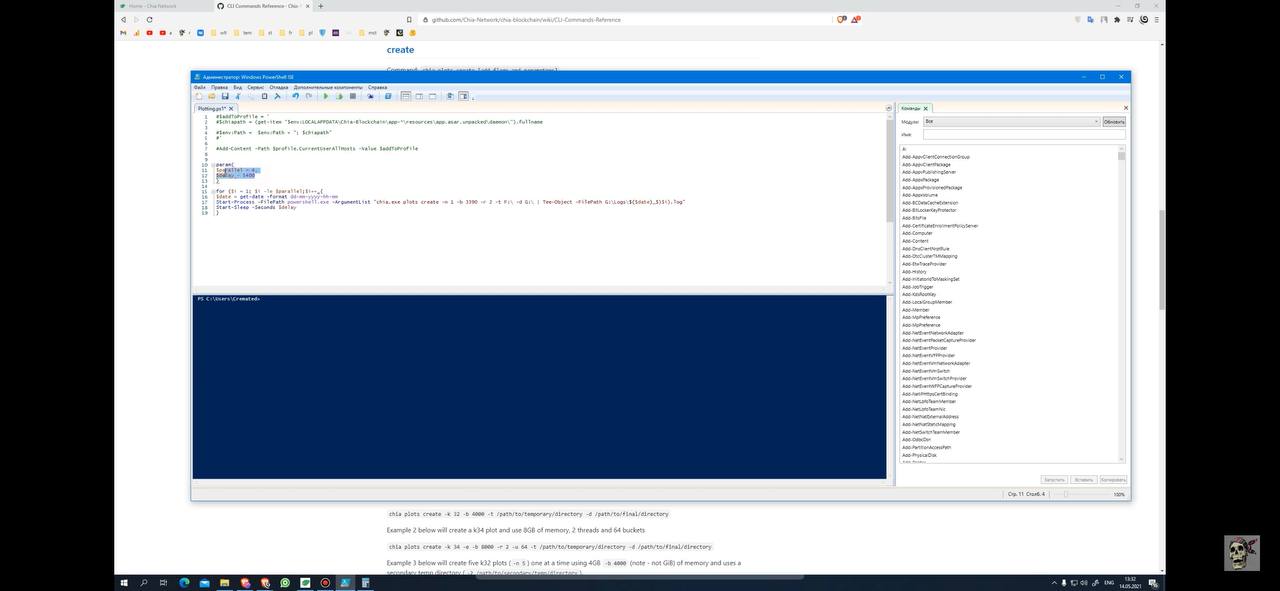Switch to the Home - Chia Network browser tab
Viewport: 1280px width, 591px height.
(153, 6)
